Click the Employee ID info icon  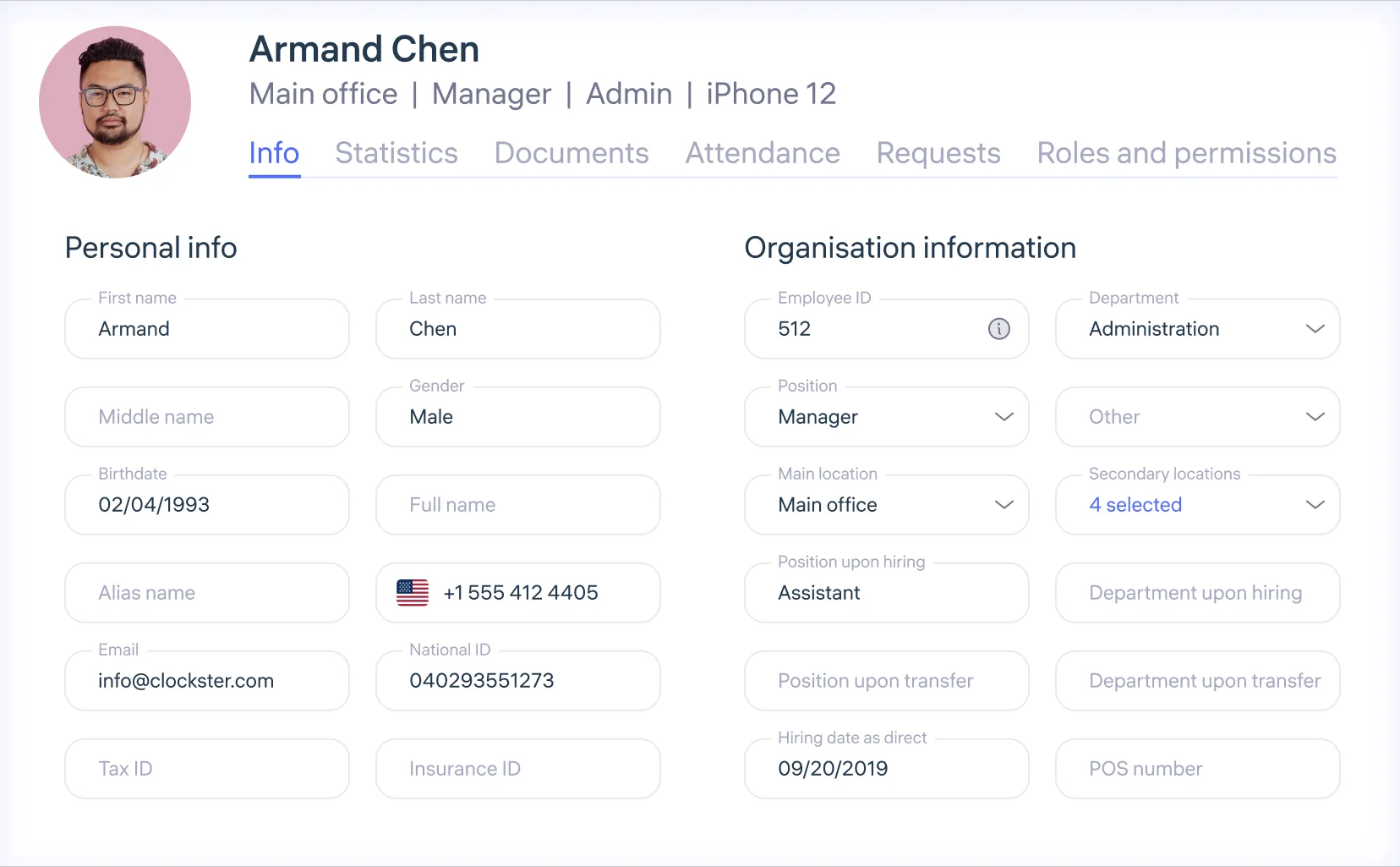[998, 329]
